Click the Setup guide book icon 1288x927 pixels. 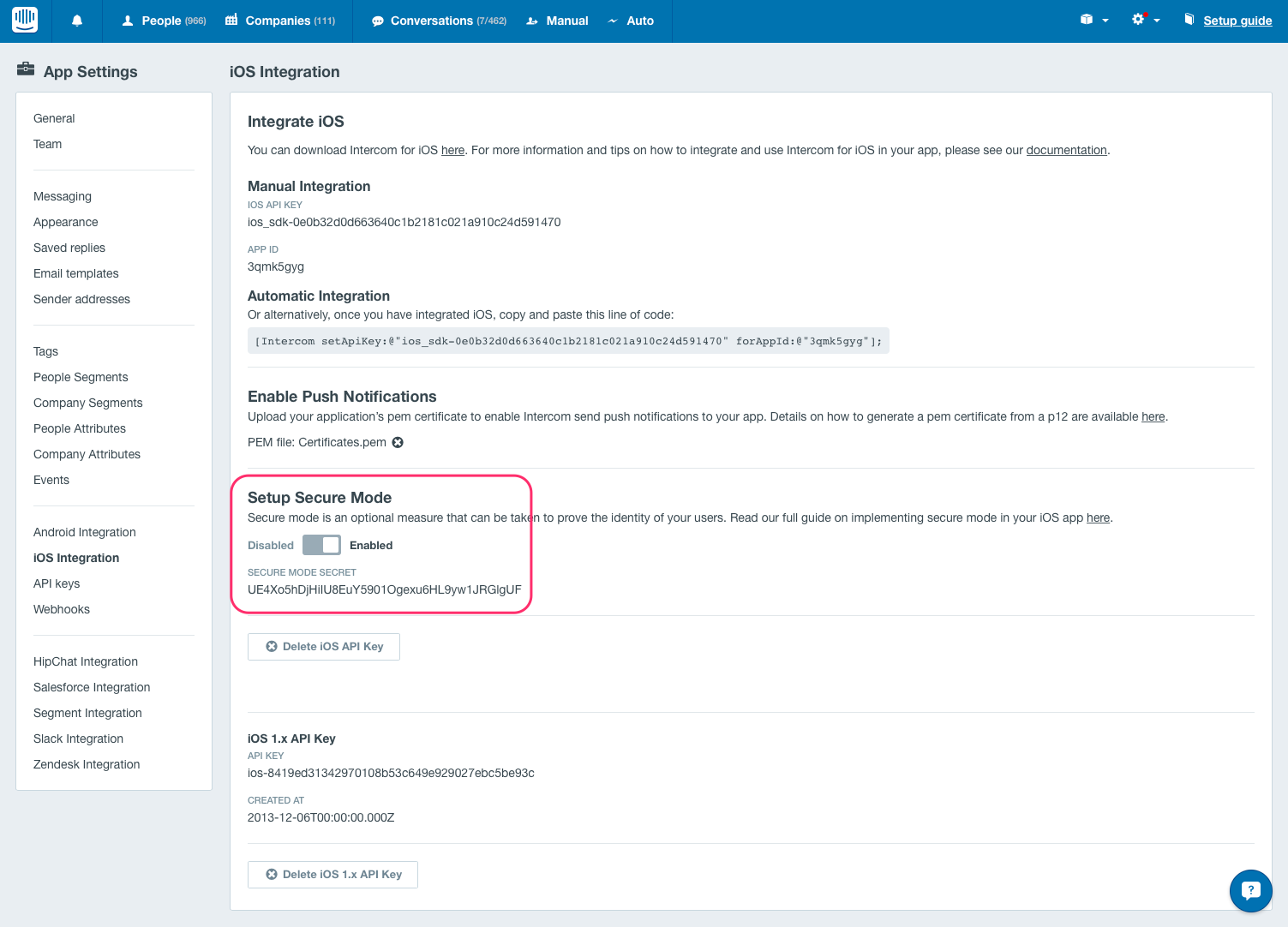pyautogui.click(x=1189, y=20)
